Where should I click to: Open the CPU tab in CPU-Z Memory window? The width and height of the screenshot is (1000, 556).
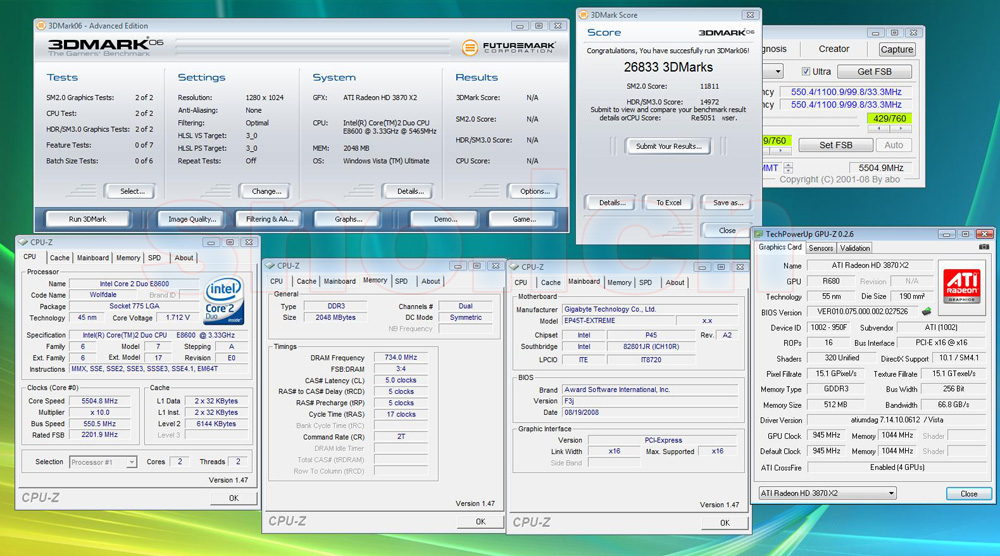point(276,281)
